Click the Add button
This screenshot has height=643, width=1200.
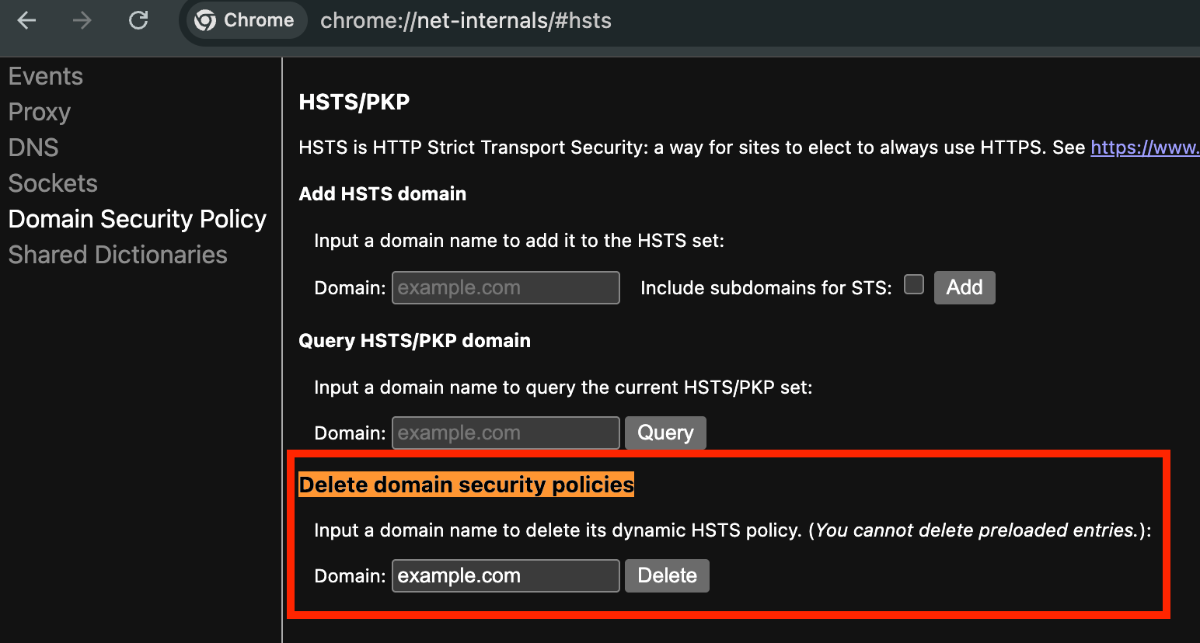(964, 287)
